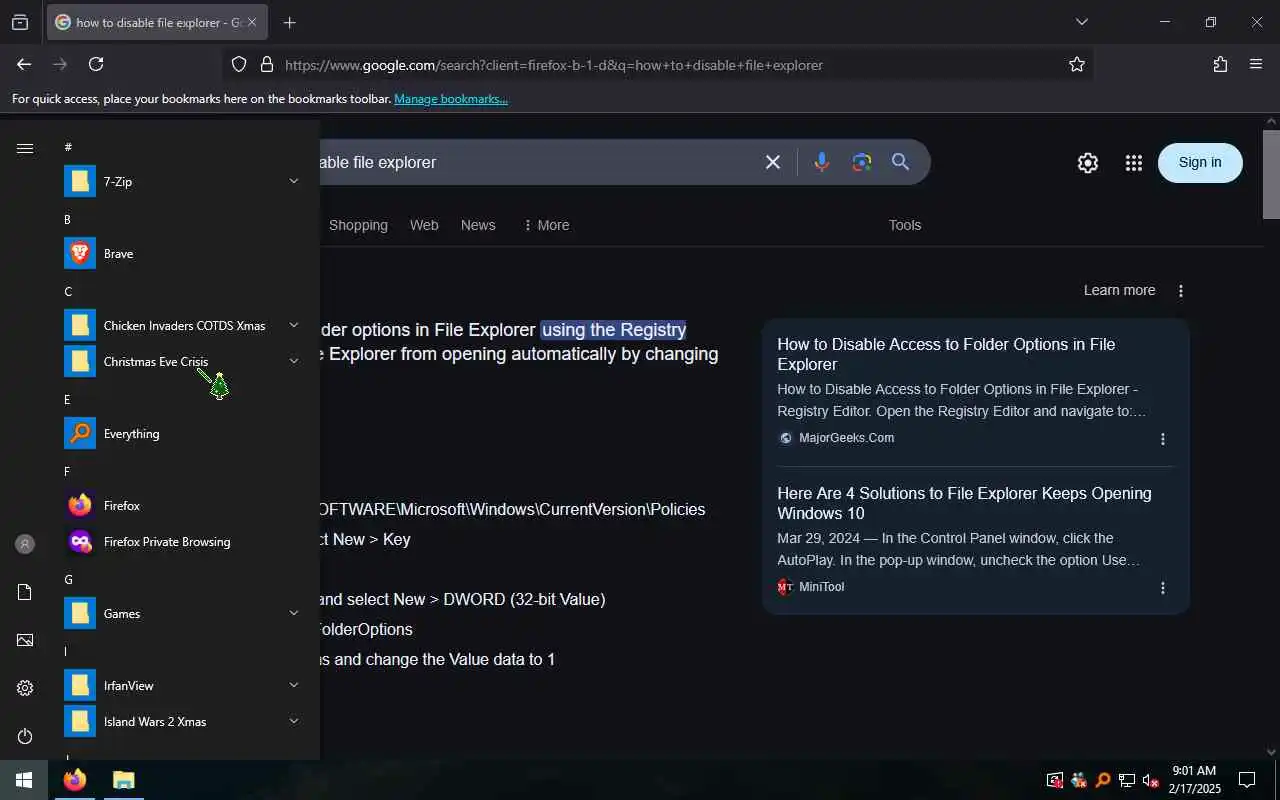The width and height of the screenshot is (1280, 800).
Task: Open Documents icon in Start sidebar
Action: (25, 592)
